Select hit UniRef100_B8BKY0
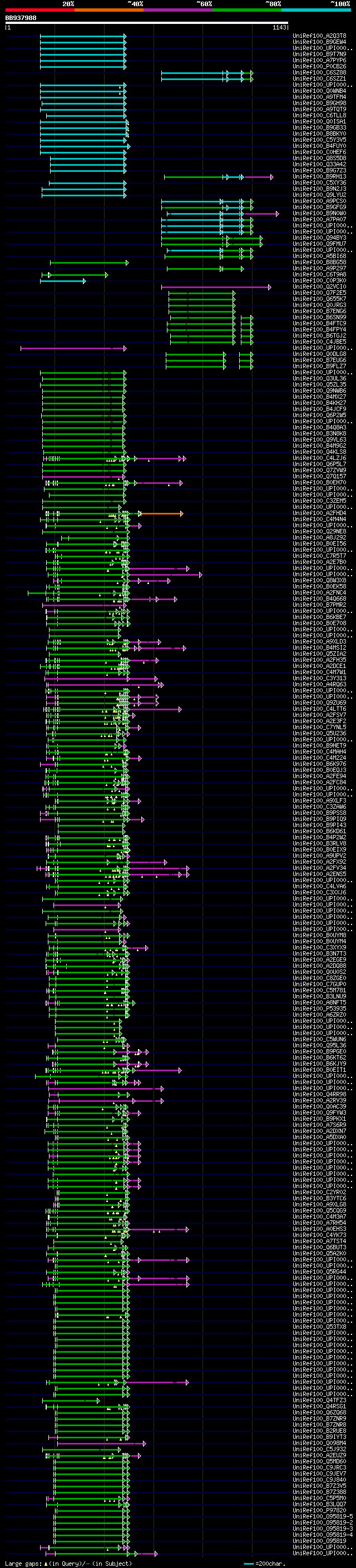Image resolution: width=356 pixels, height=1568 pixels. pos(319,134)
